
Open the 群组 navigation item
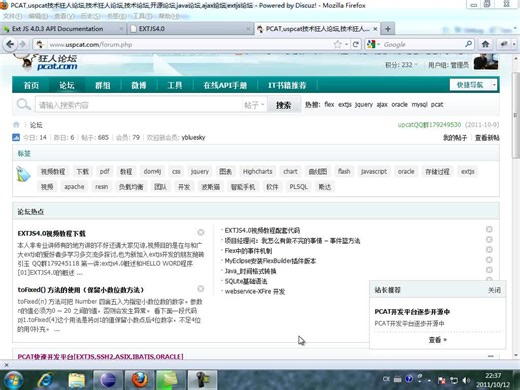click(103, 85)
